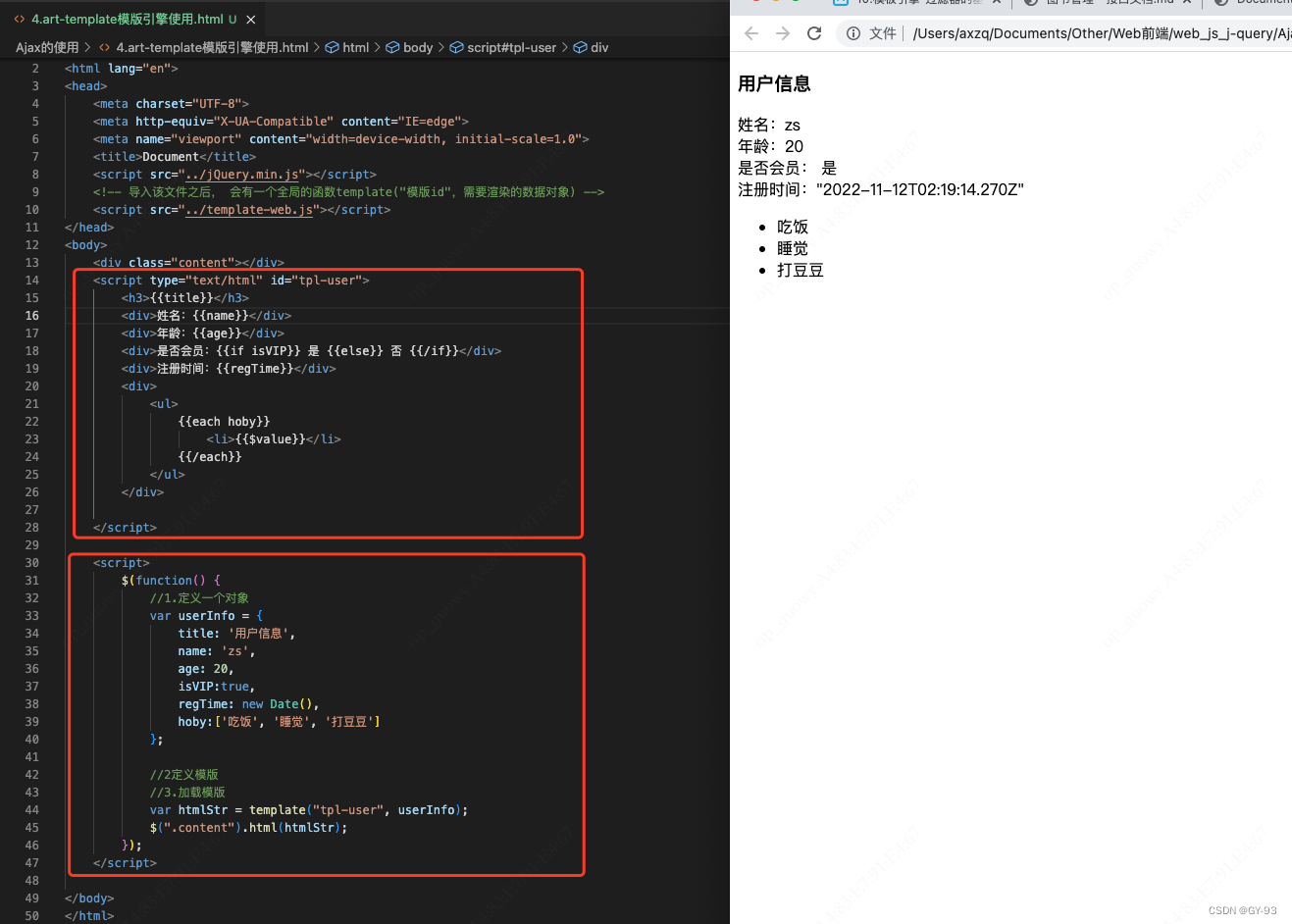Click the div class="content" line
This screenshot has height=924, width=1292.
click(188, 263)
